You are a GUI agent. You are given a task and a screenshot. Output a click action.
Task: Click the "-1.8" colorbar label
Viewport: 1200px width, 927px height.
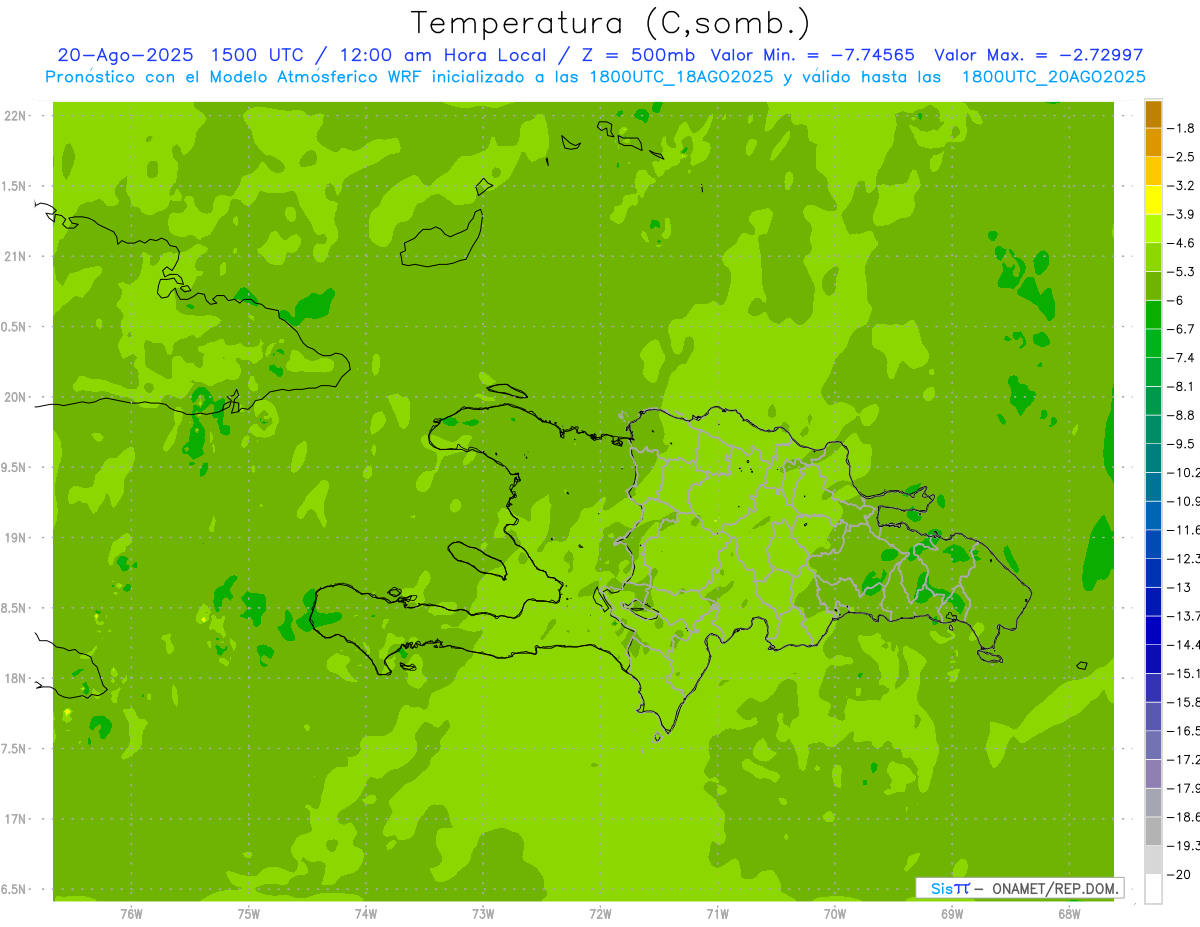[1182, 128]
